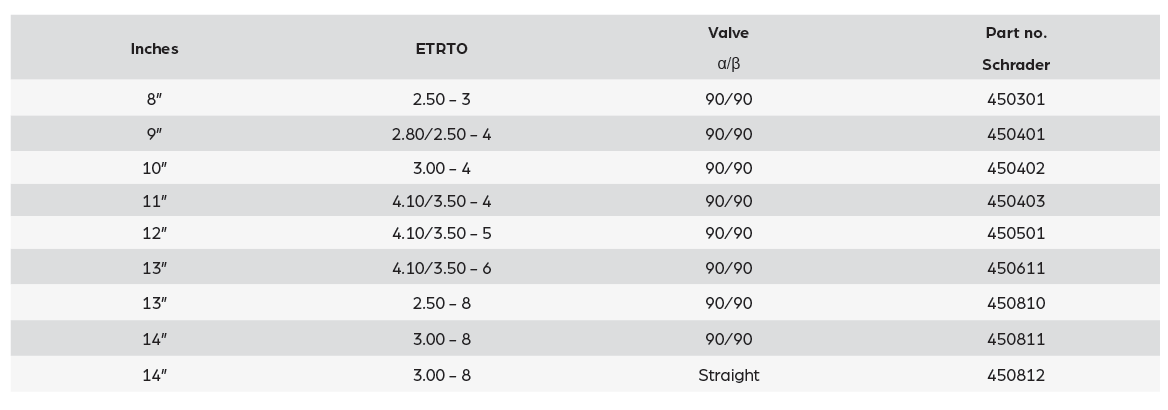1168x410 pixels.
Task: Click the 4.10/3.50 – 6 ETRTO cell
Action: coord(441,268)
